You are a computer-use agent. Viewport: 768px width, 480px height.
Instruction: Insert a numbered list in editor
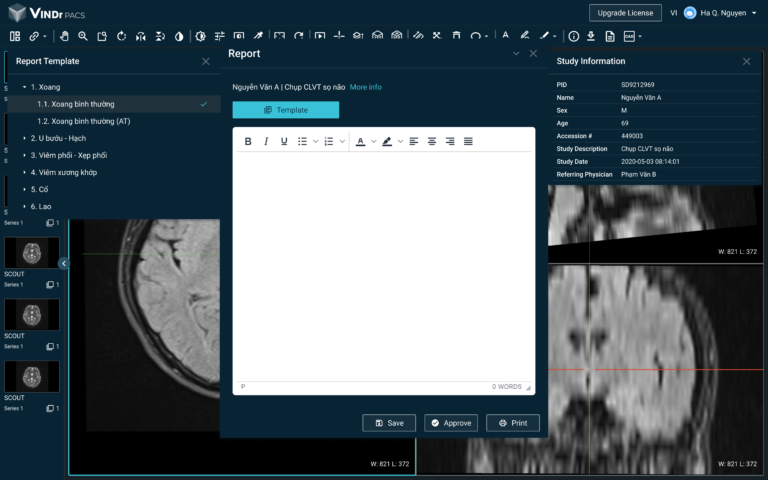(x=329, y=142)
